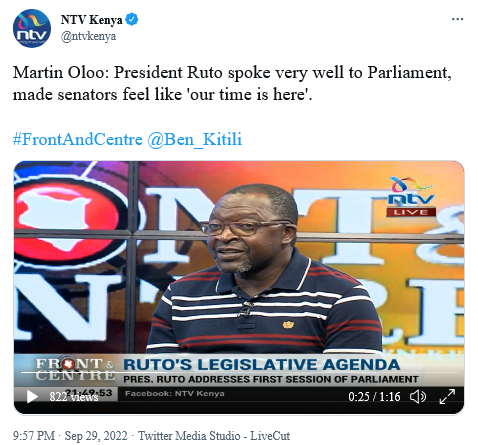
Task: Open the three-dot tweet options menu
Action: [x=457, y=19]
